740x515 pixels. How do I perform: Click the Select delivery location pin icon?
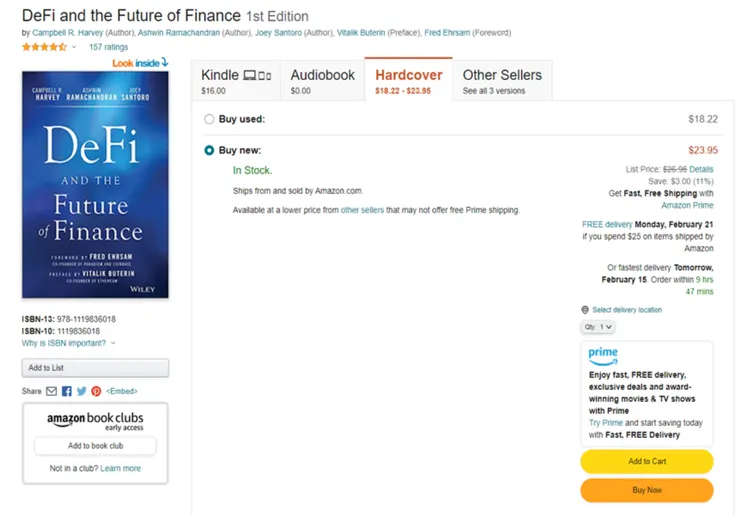click(585, 310)
